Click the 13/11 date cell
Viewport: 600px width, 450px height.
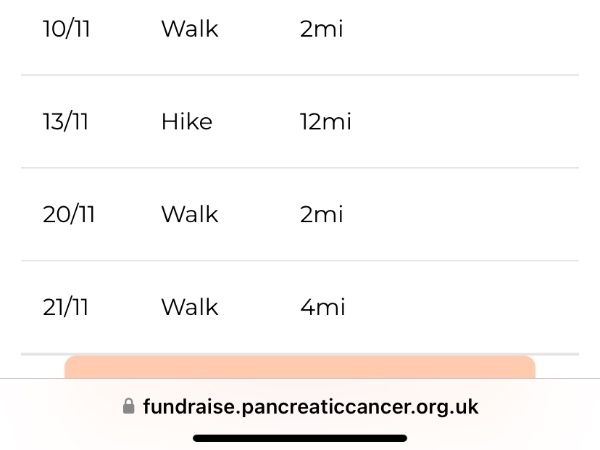click(65, 122)
